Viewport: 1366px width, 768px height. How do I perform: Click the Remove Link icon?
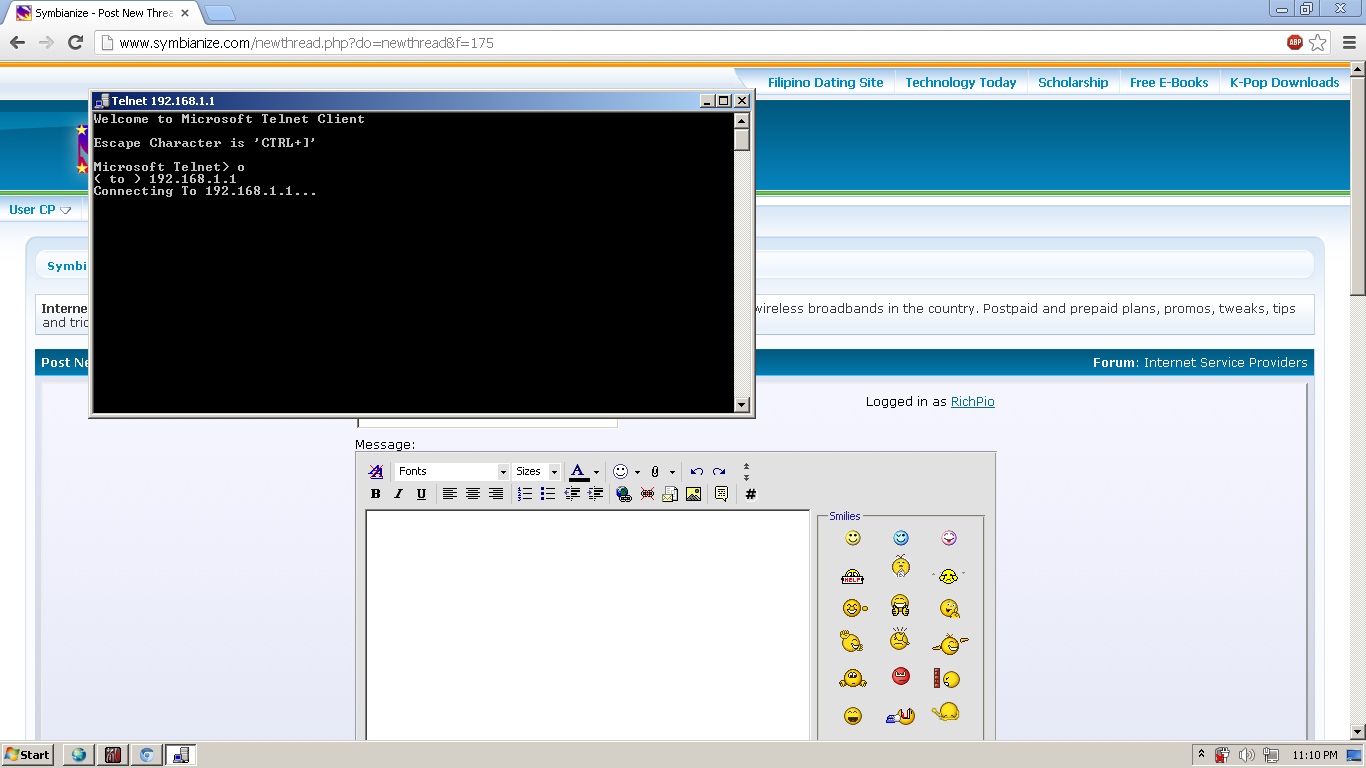tap(647, 494)
